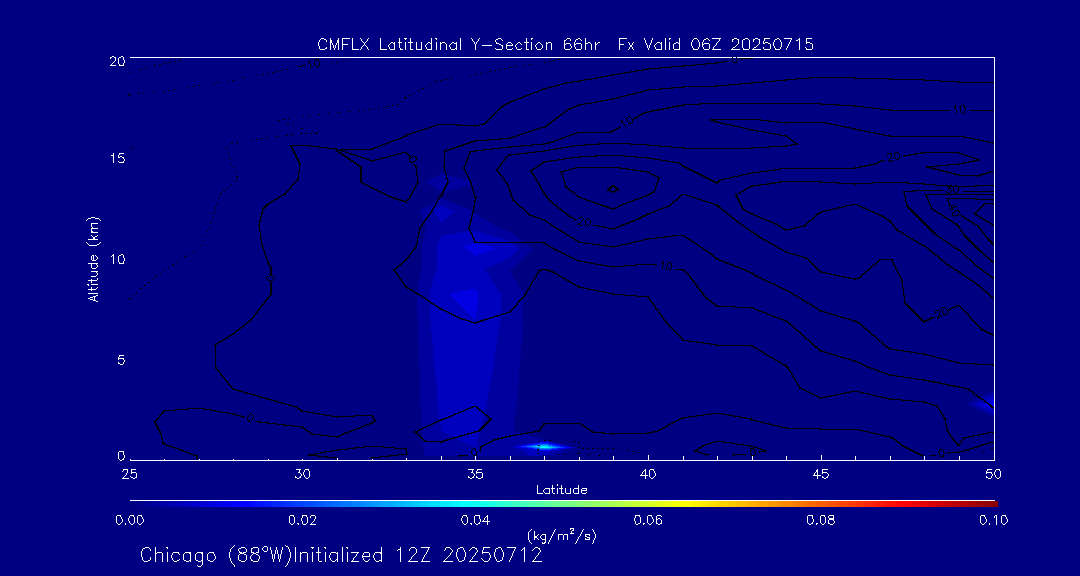Click the (kg/m²/s) units label

(562, 535)
